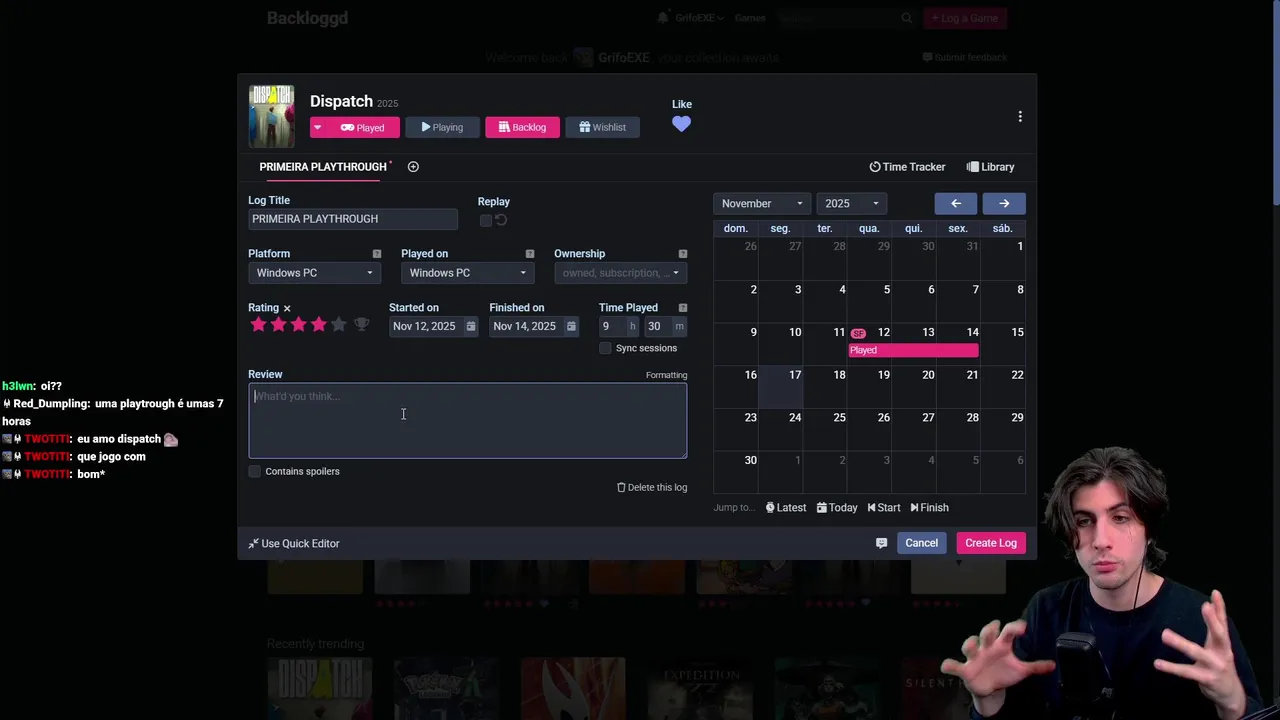
Task: Jump to Finish date
Action: [x=929, y=508]
